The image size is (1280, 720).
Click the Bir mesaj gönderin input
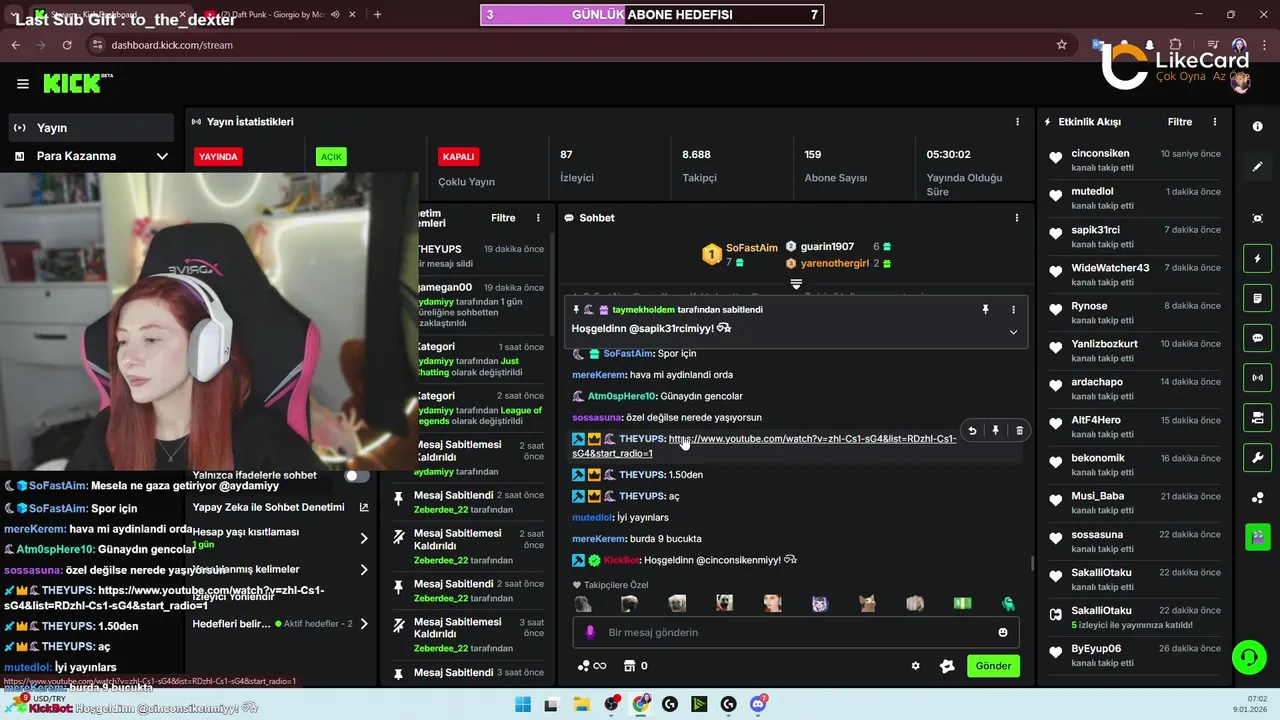click(x=795, y=632)
